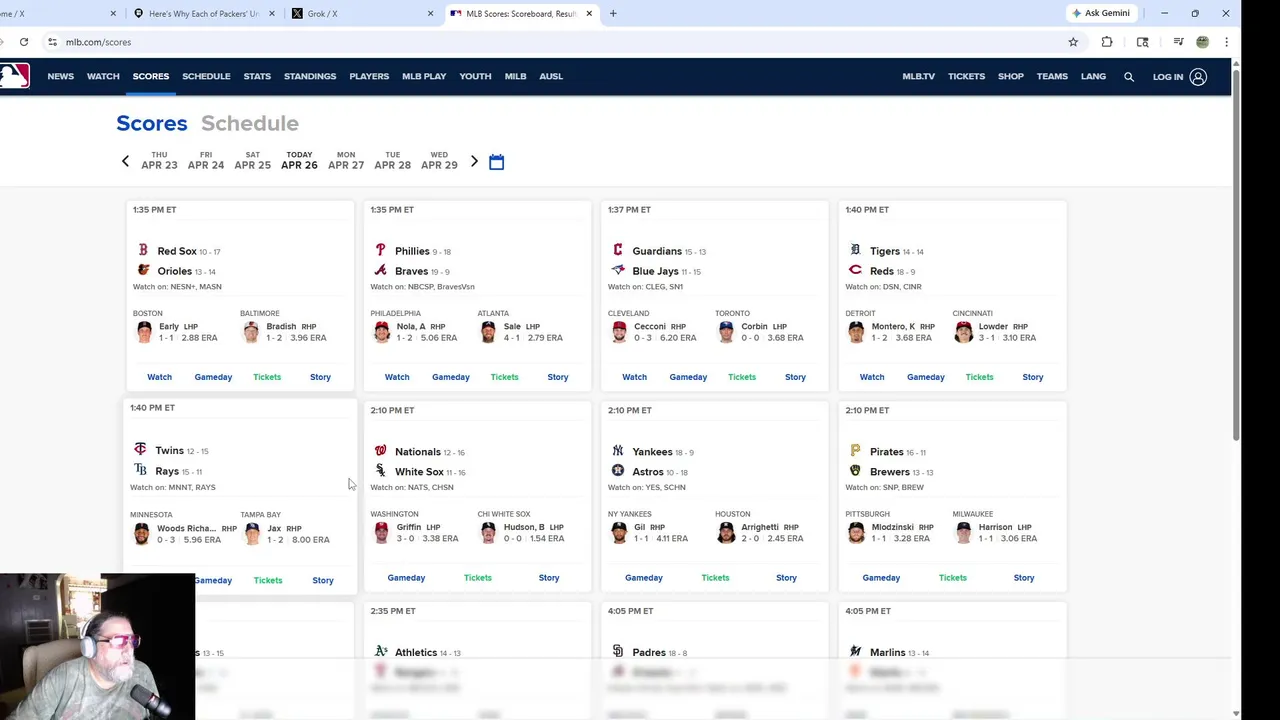This screenshot has width=1280, height=720.
Task: Open the TICKETS header menu
Action: point(966,76)
